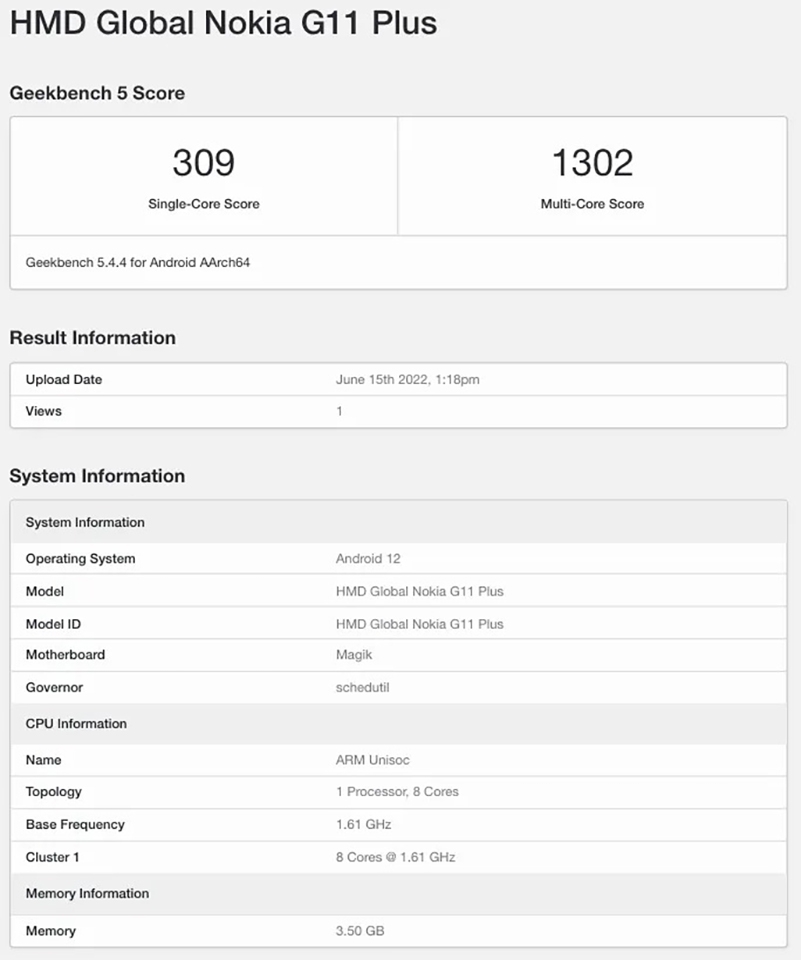Image resolution: width=801 pixels, height=960 pixels.
Task: Expand the CPU Information section
Action: (400, 723)
